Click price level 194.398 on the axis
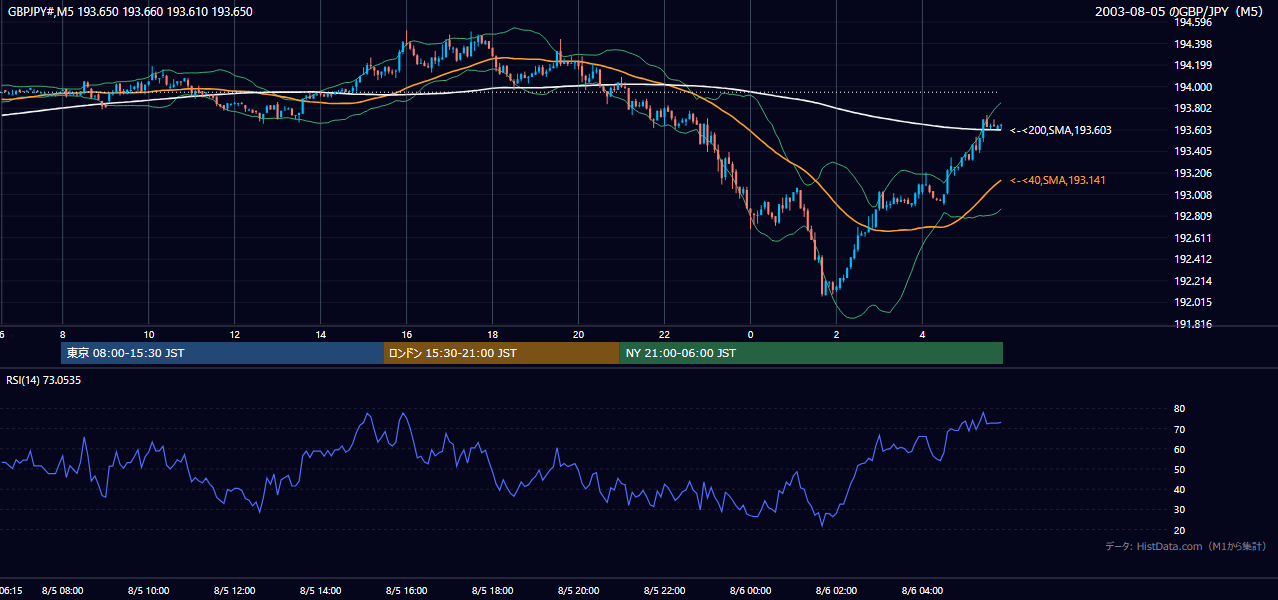The height and width of the screenshot is (600, 1278). click(1192, 44)
